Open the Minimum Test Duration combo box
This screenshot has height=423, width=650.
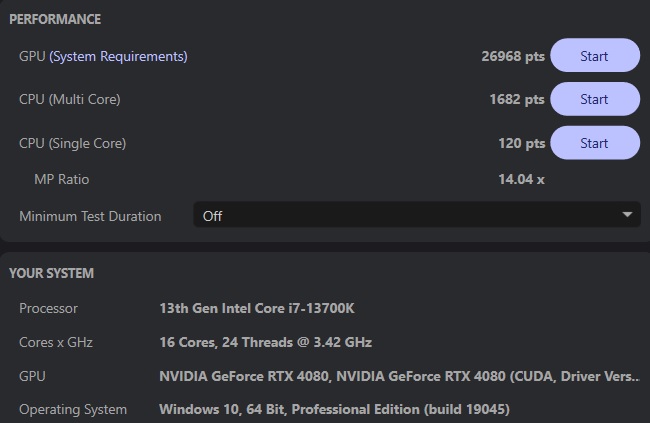pos(410,215)
